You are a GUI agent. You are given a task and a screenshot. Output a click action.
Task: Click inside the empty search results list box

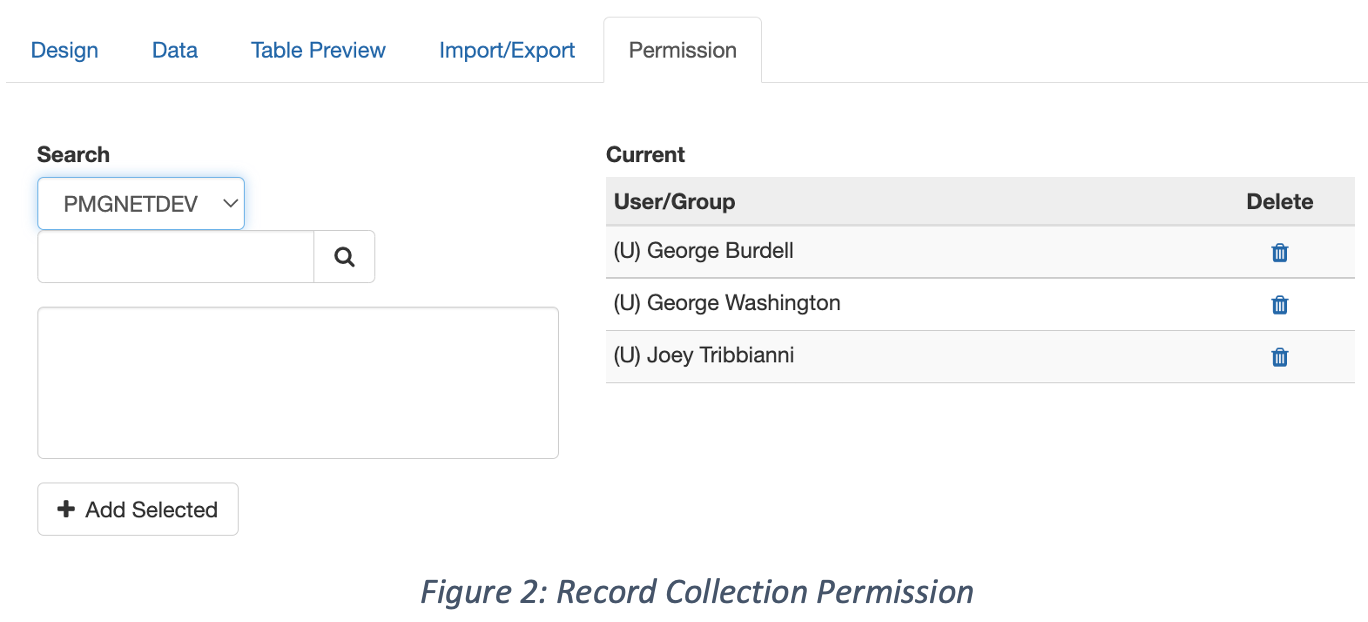pyautogui.click(x=298, y=383)
